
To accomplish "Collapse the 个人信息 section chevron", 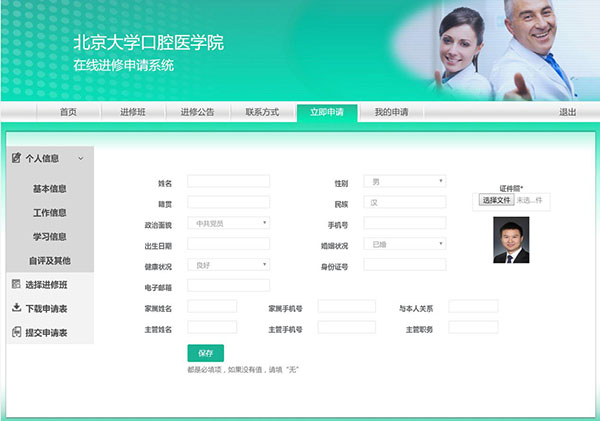I will point(80,158).
